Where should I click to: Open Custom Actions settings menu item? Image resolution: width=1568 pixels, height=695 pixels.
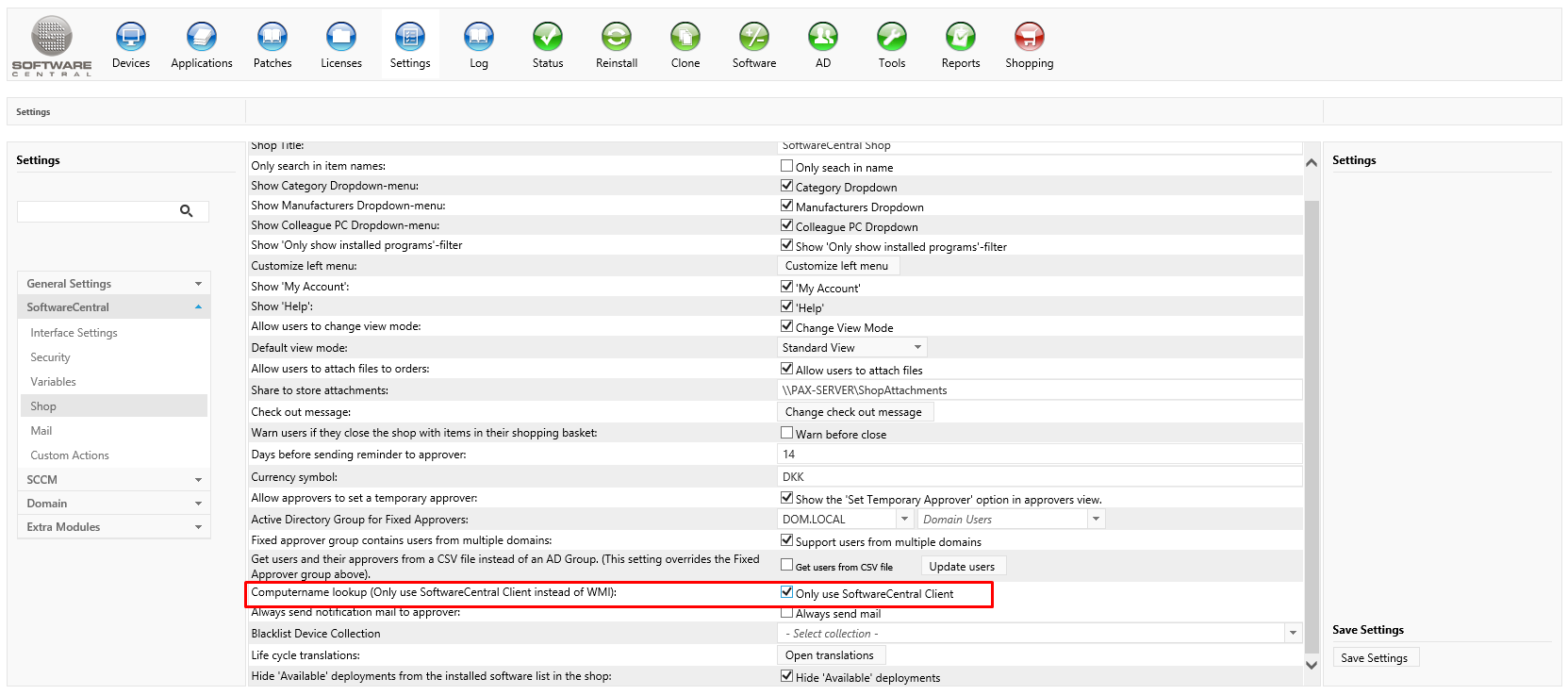pyautogui.click(x=70, y=455)
